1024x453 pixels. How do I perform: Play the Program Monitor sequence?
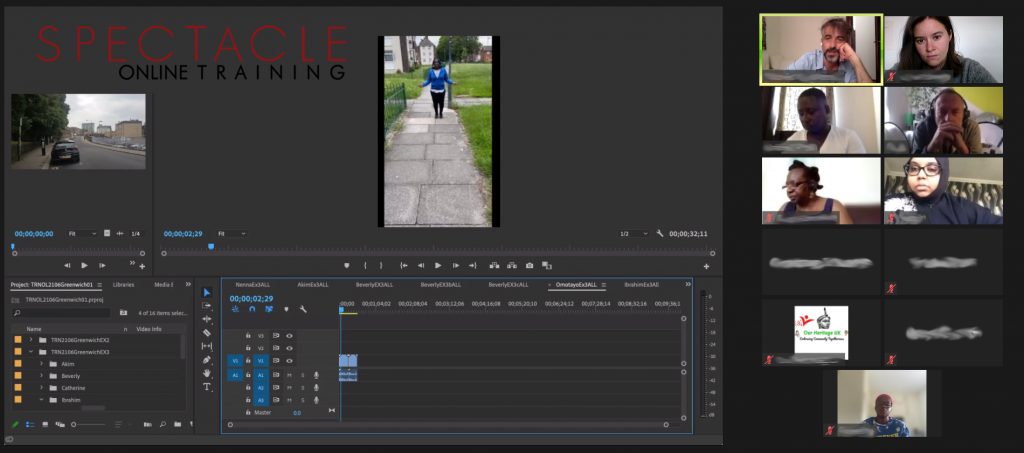[x=438, y=266]
